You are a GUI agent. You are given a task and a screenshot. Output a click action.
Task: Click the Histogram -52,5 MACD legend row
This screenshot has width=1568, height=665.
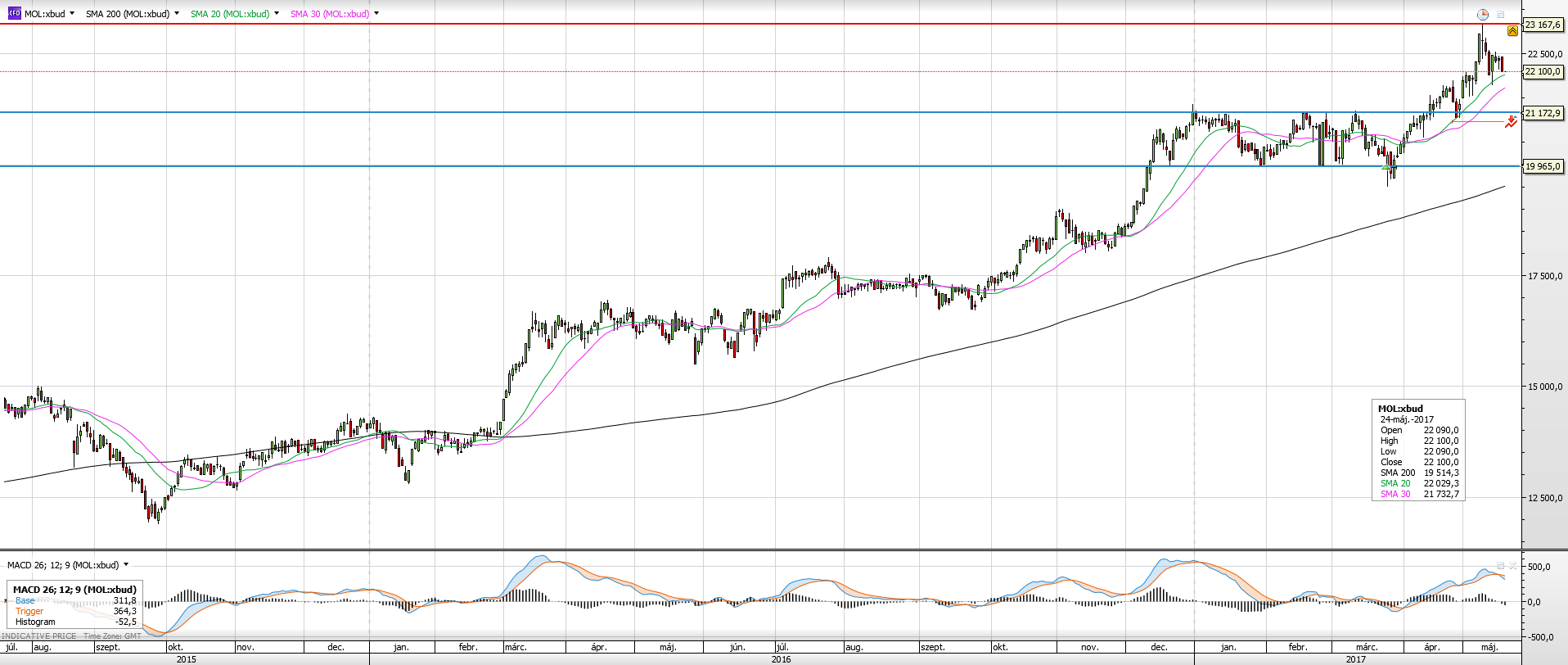(x=75, y=622)
